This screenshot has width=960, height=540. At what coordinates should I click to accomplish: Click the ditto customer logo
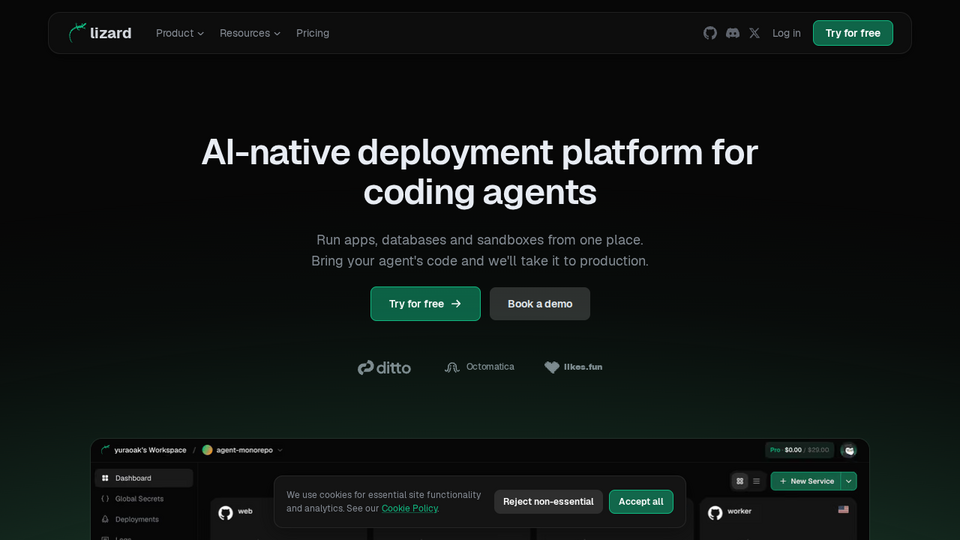384,367
